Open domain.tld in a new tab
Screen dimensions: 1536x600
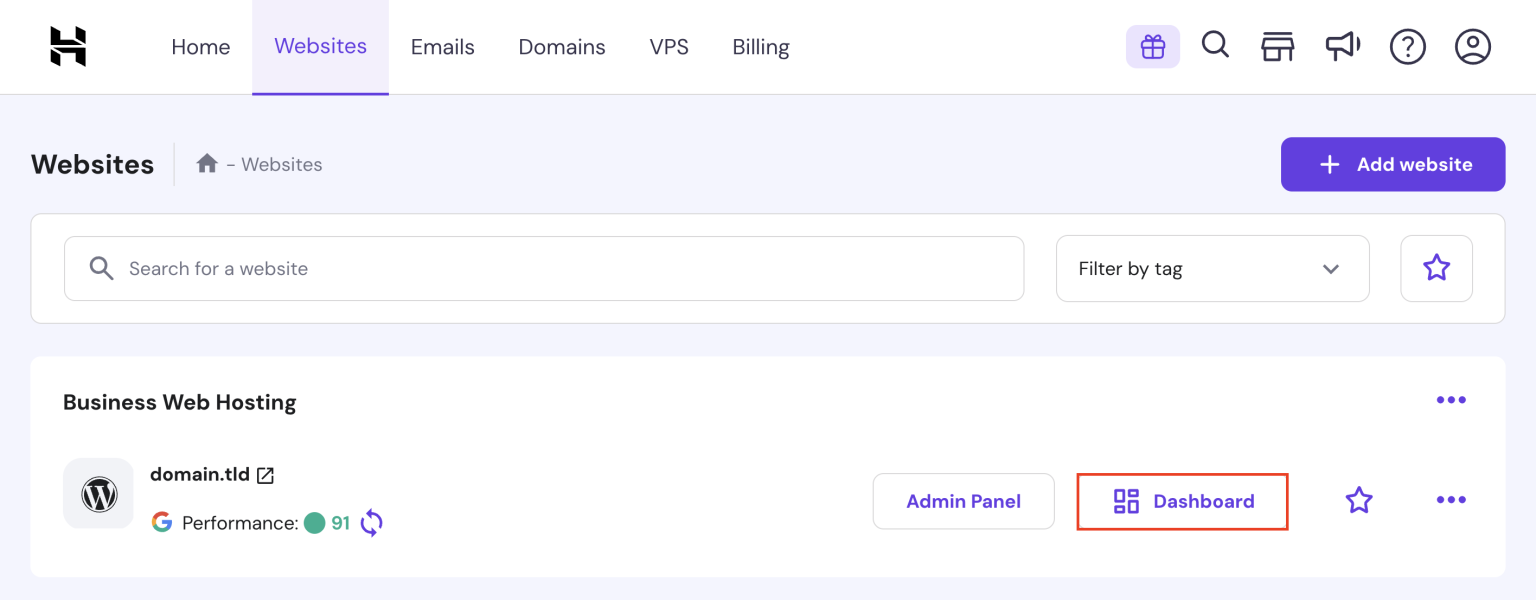264,474
